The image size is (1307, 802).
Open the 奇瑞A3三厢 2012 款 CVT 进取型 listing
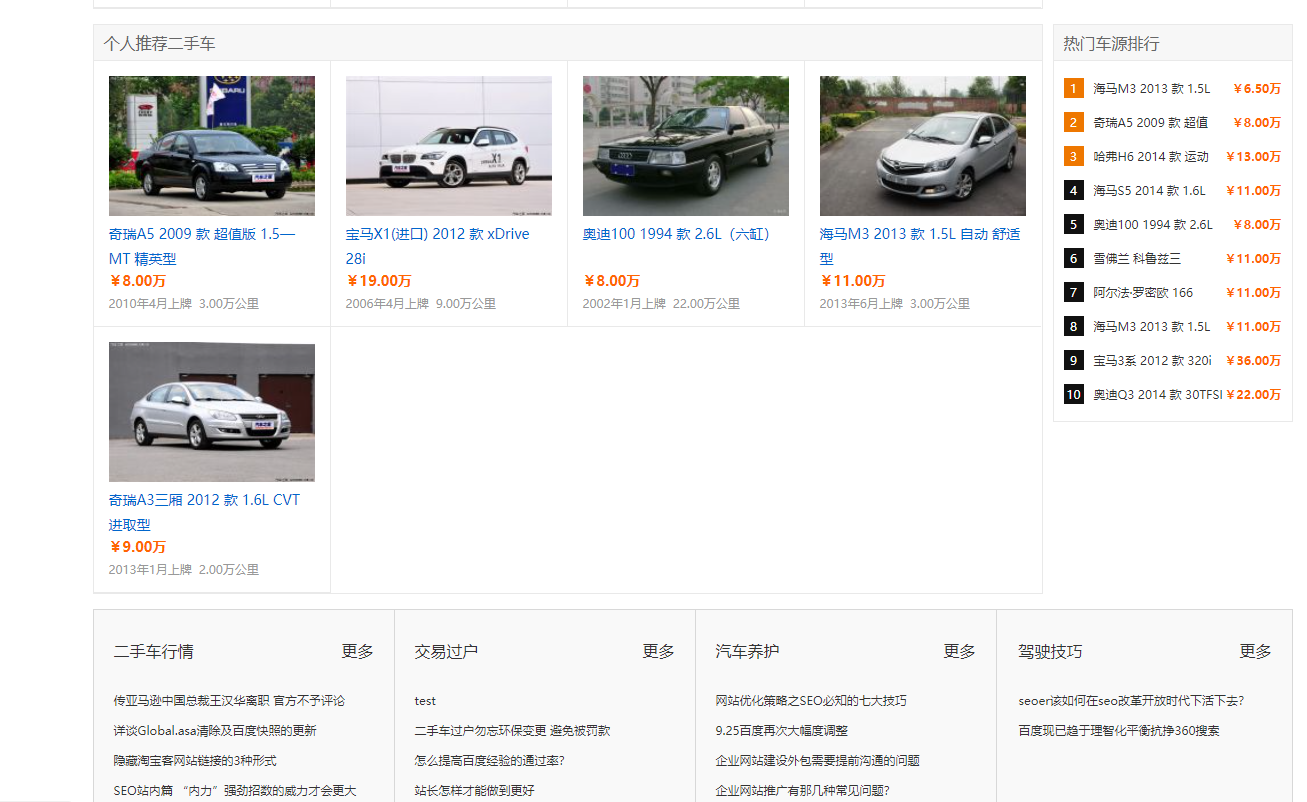[204, 511]
